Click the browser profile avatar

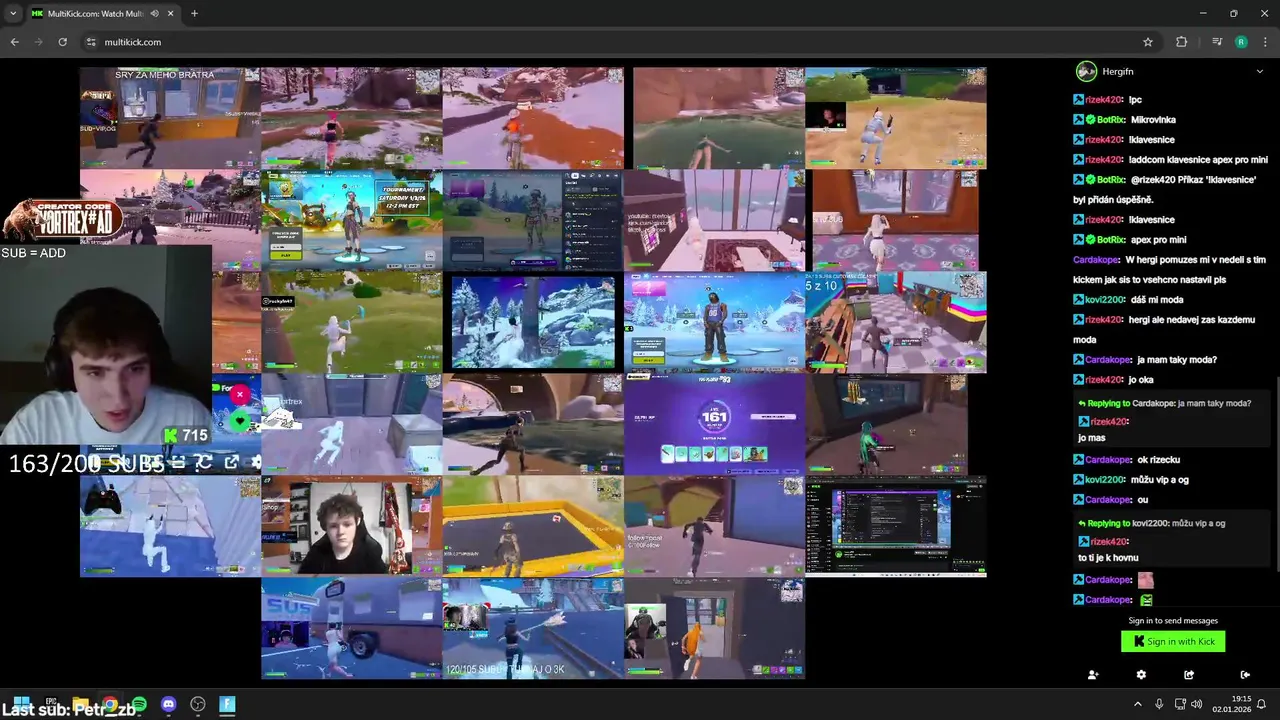coord(1241,42)
